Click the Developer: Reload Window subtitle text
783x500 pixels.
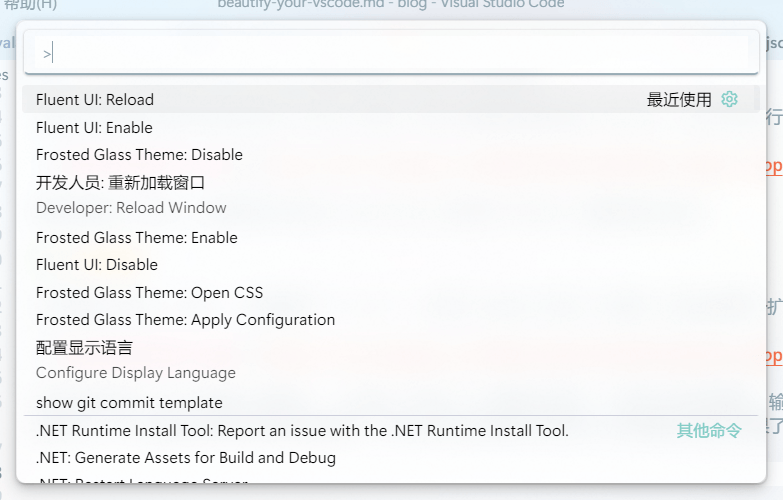(x=131, y=208)
